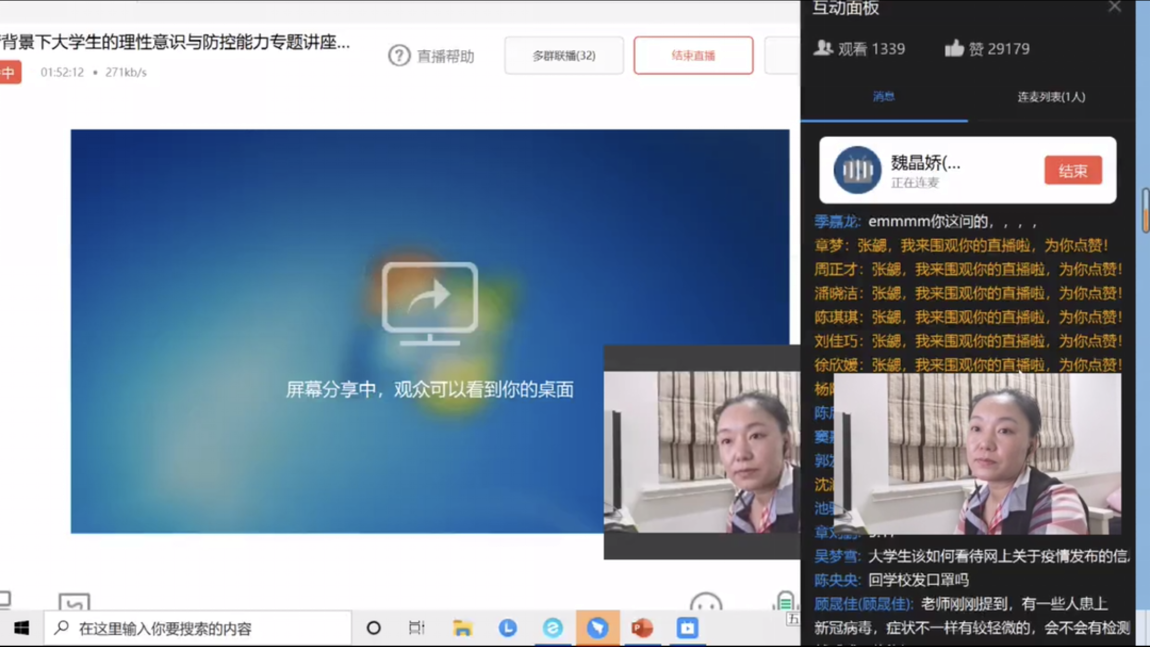Image resolution: width=1150 pixels, height=647 pixels.
Task: Open the 多群联播(32) button
Action: click(564, 56)
